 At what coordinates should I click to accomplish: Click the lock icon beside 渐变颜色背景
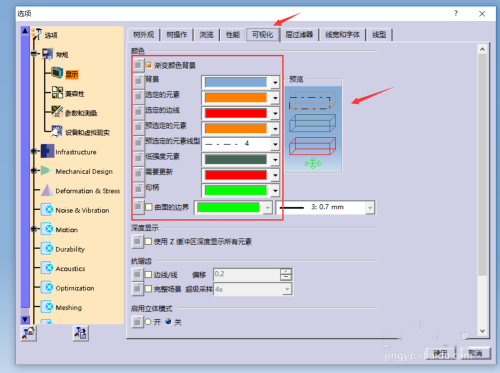(x=138, y=65)
